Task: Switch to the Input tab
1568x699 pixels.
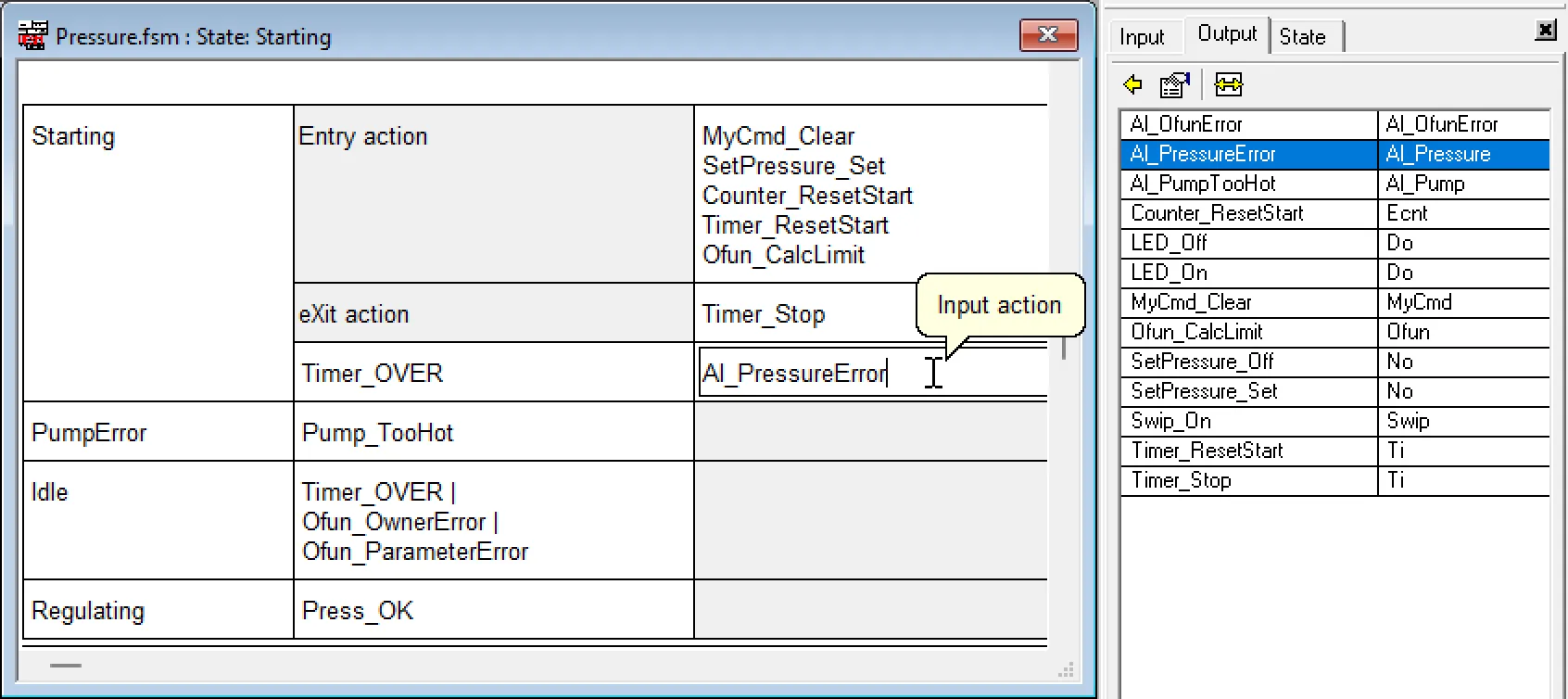Action: pos(1142,37)
